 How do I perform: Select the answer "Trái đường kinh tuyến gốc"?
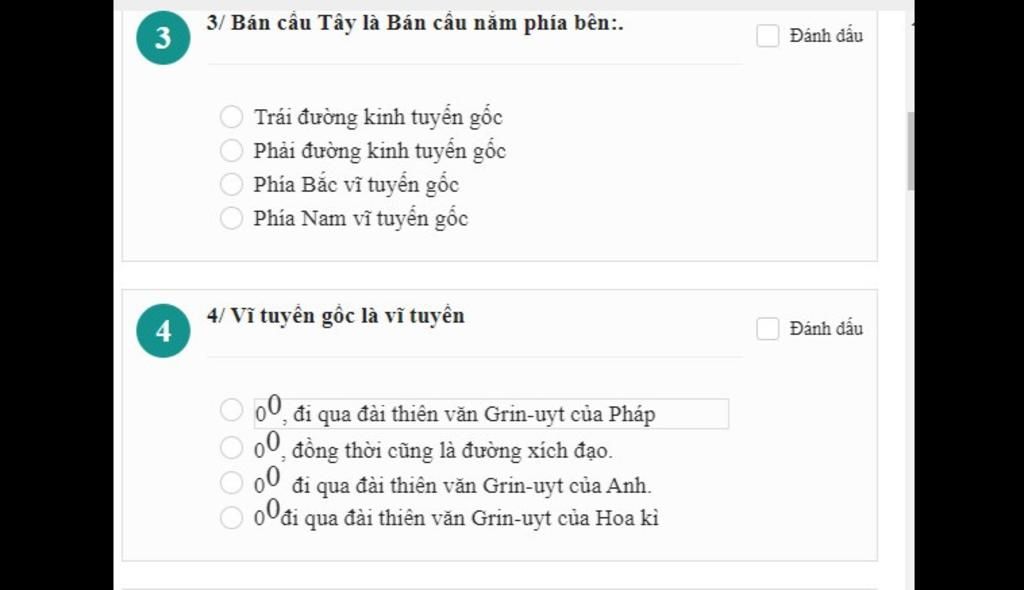[231, 117]
